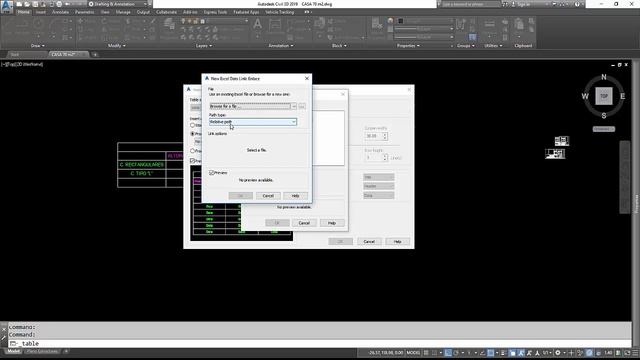Image resolution: width=640 pixels, height=360 pixels.
Task: Toggle lineweight display icon in status bar
Action: pos(503,353)
